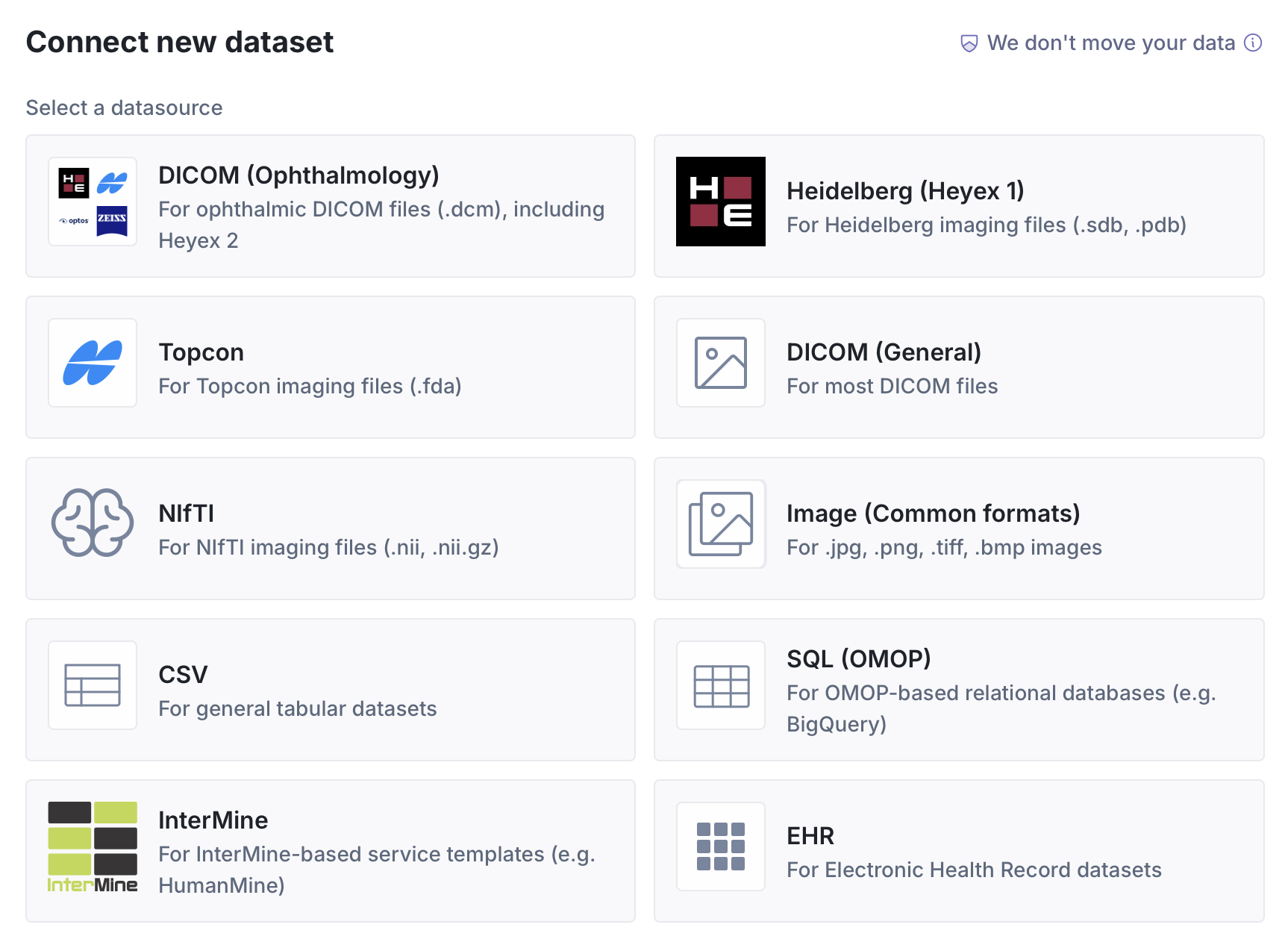
Task: Choose EHR for Electronic Health Records
Action: 959,851
